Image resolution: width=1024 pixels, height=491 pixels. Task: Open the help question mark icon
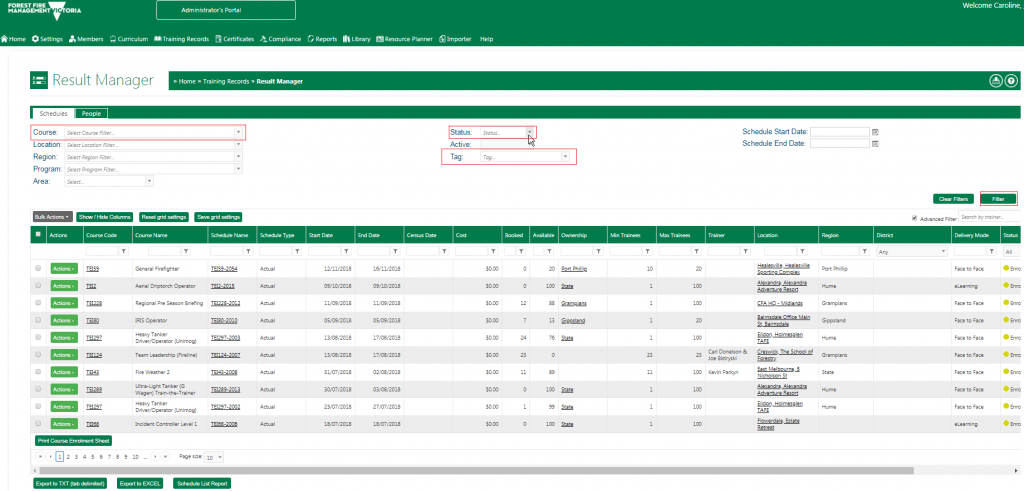(1011, 81)
